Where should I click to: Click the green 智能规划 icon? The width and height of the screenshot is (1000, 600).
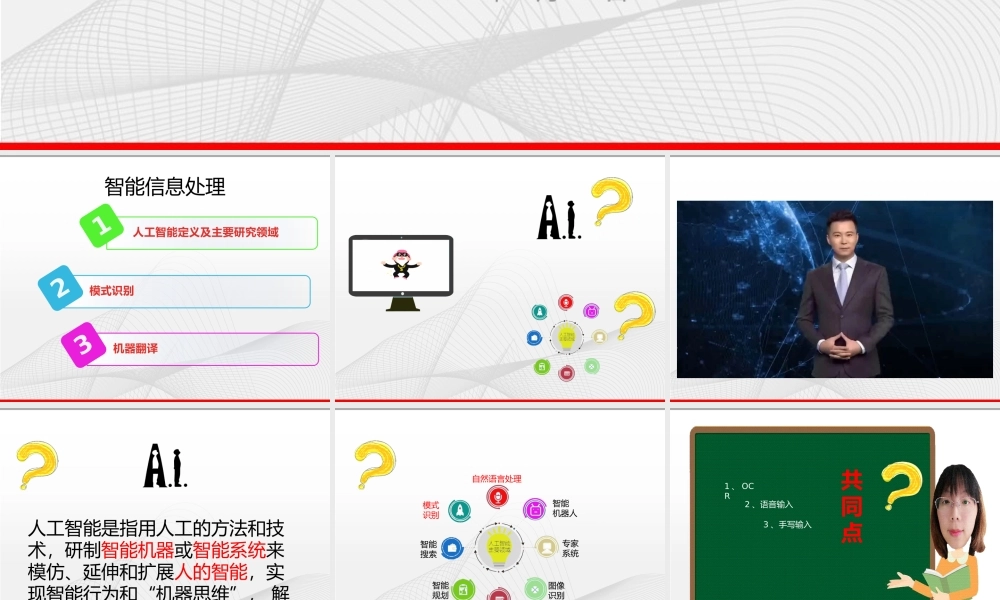pyautogui.click(x=464, y=590)
